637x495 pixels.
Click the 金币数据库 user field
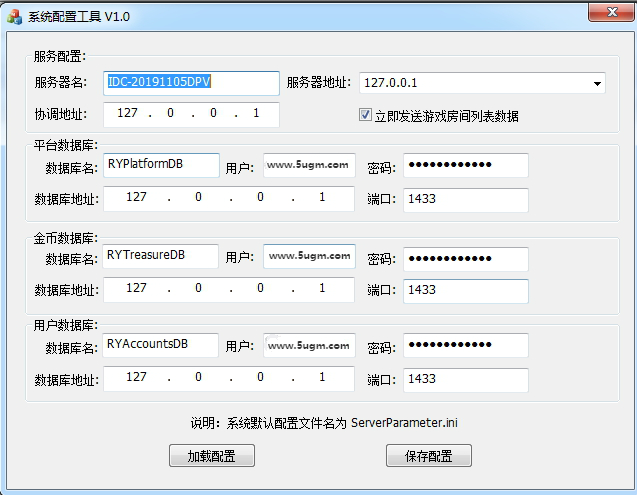[x=308, y=257]
